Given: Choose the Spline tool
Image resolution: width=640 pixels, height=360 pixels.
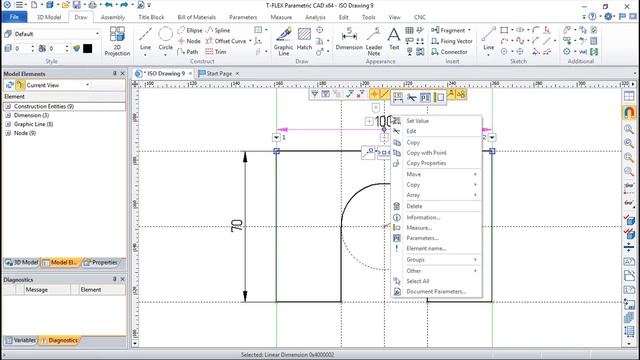Looking at the screenshot, I should [x=218, y=30].
